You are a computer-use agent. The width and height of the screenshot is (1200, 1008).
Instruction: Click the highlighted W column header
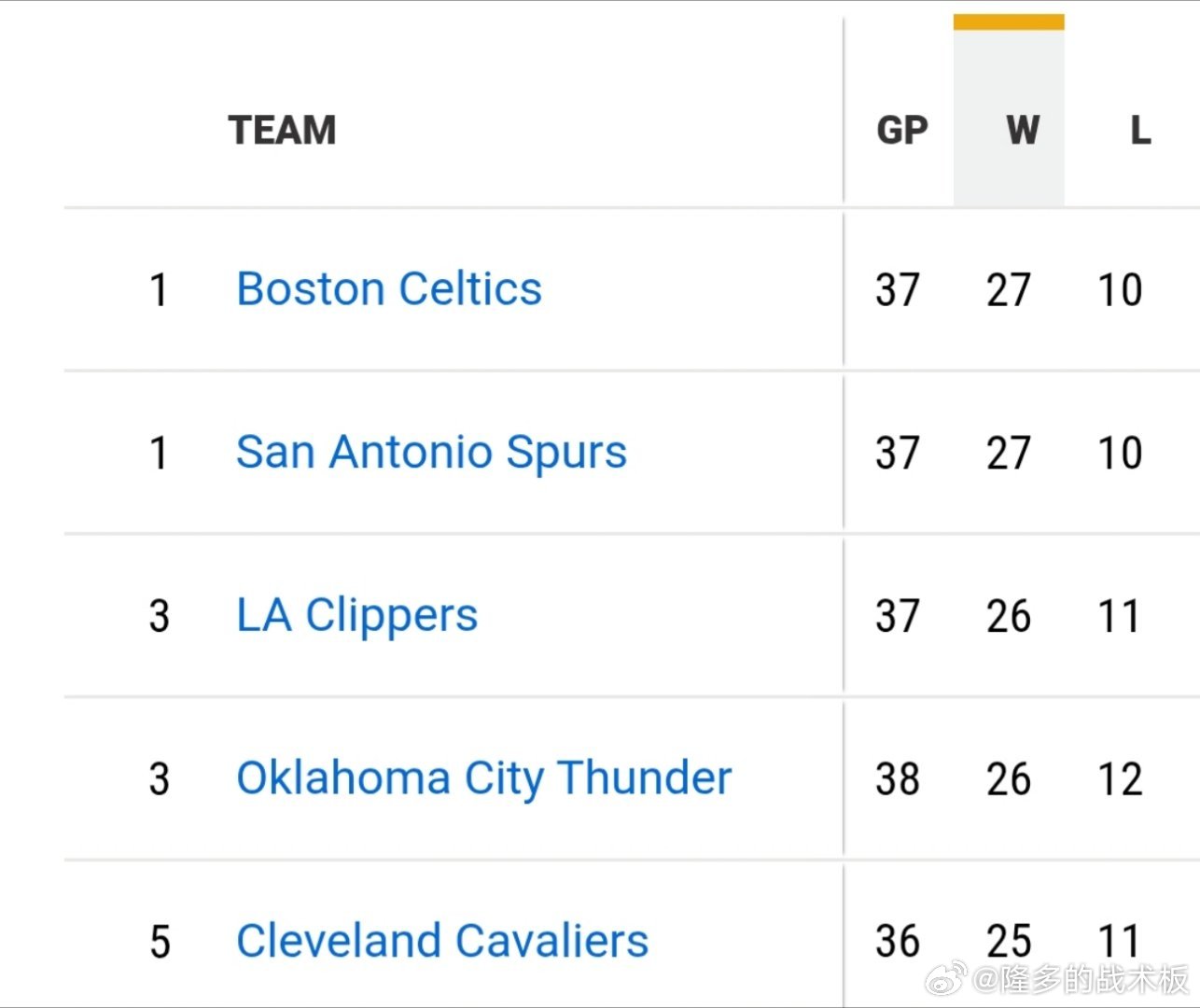(x=1022, y=130)
